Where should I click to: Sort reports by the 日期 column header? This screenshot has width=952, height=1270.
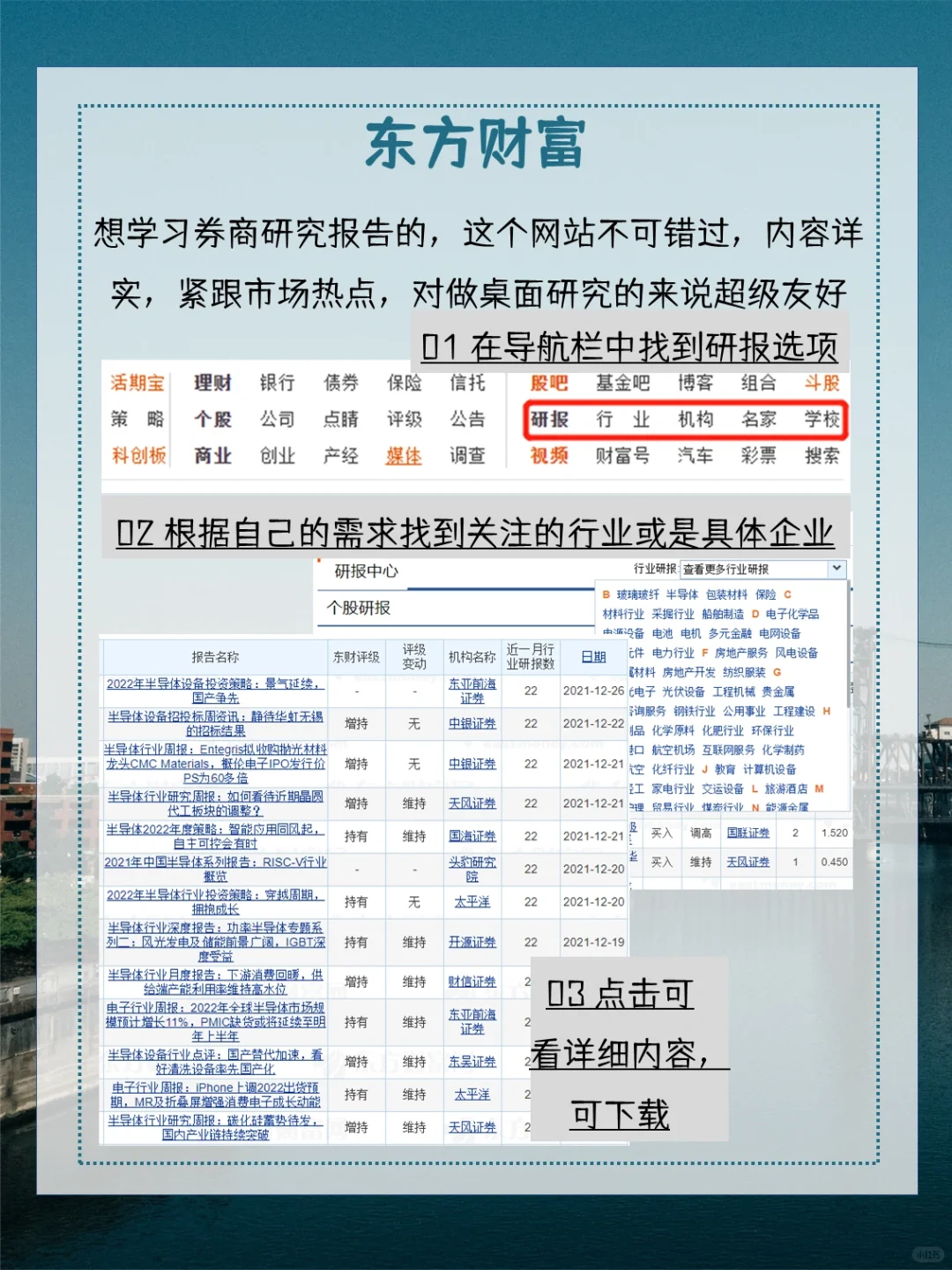(x=594, y=657)
